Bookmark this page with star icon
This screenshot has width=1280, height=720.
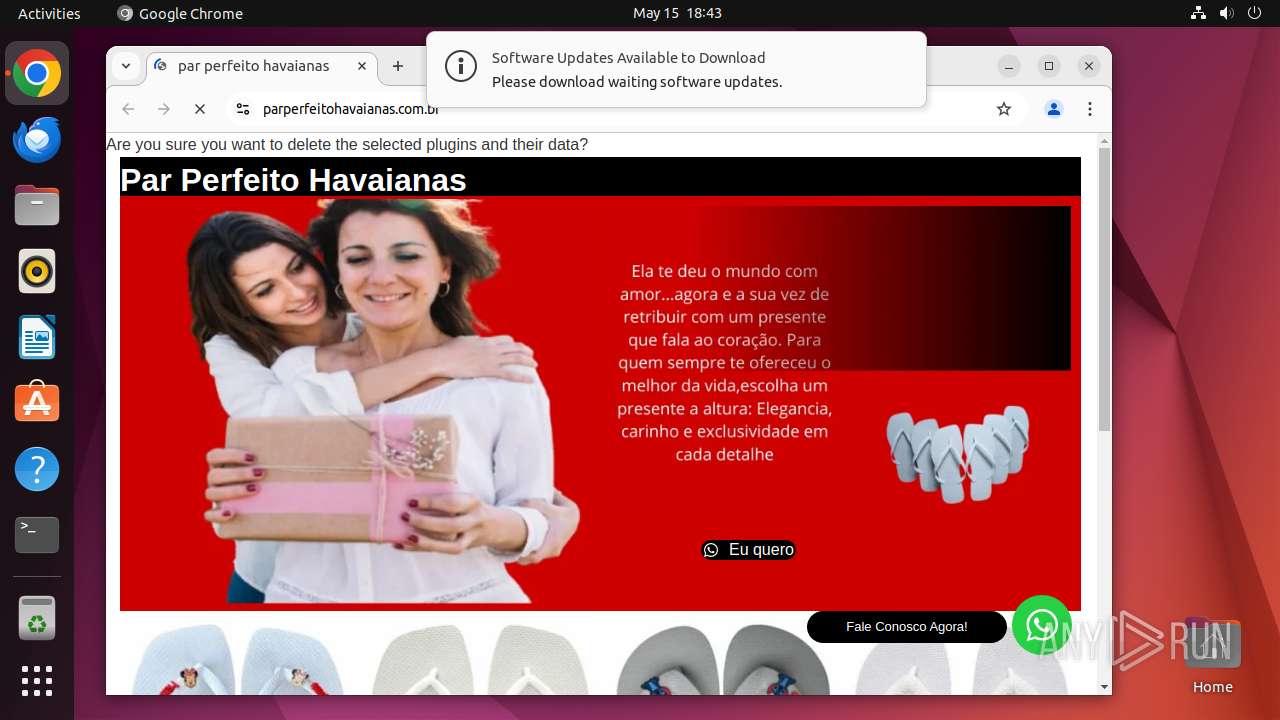point(1004,109)
